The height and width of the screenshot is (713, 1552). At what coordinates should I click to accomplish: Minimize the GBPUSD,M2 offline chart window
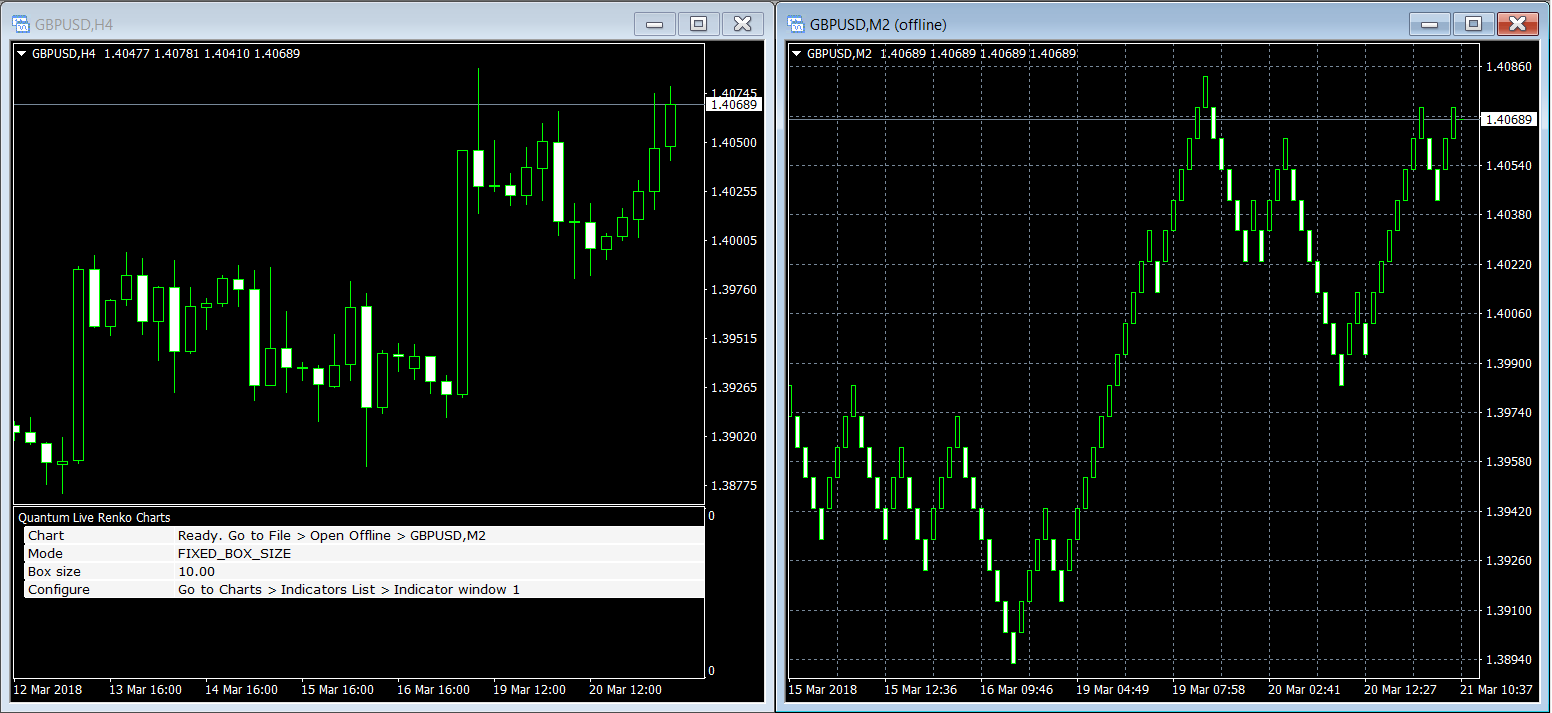[x=1430, y=24]
